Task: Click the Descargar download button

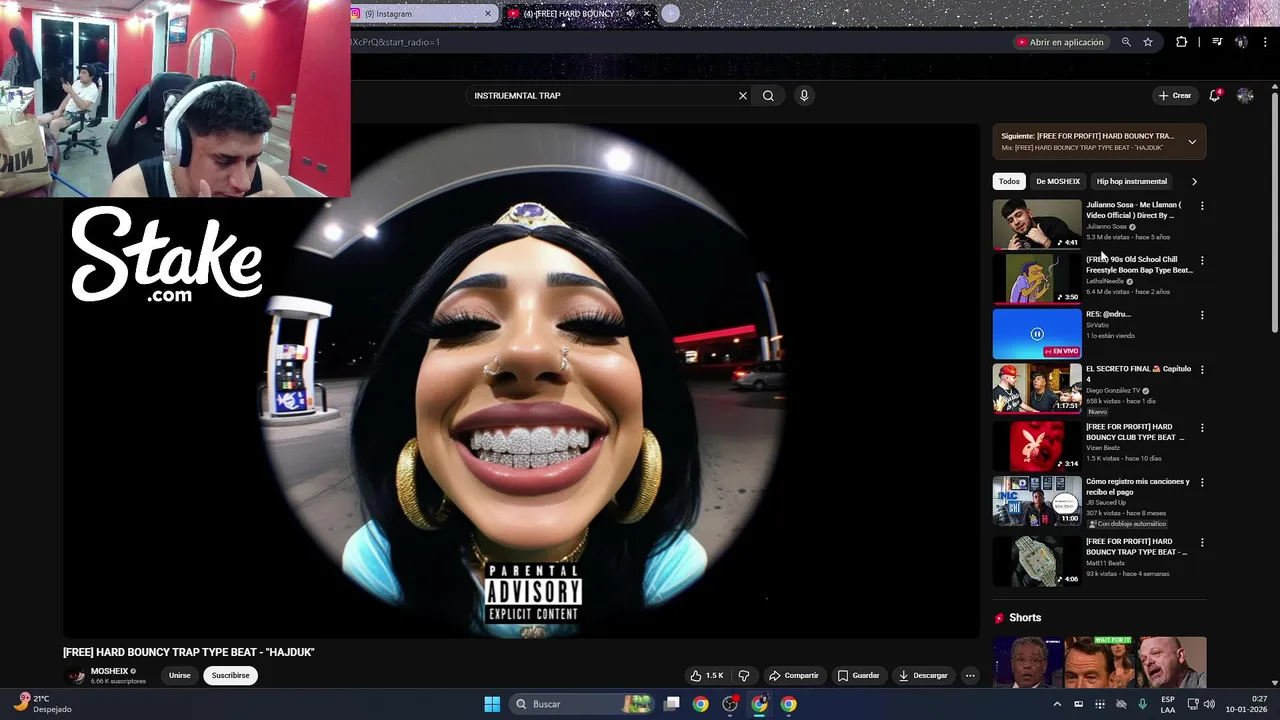Action: [923, 676]
